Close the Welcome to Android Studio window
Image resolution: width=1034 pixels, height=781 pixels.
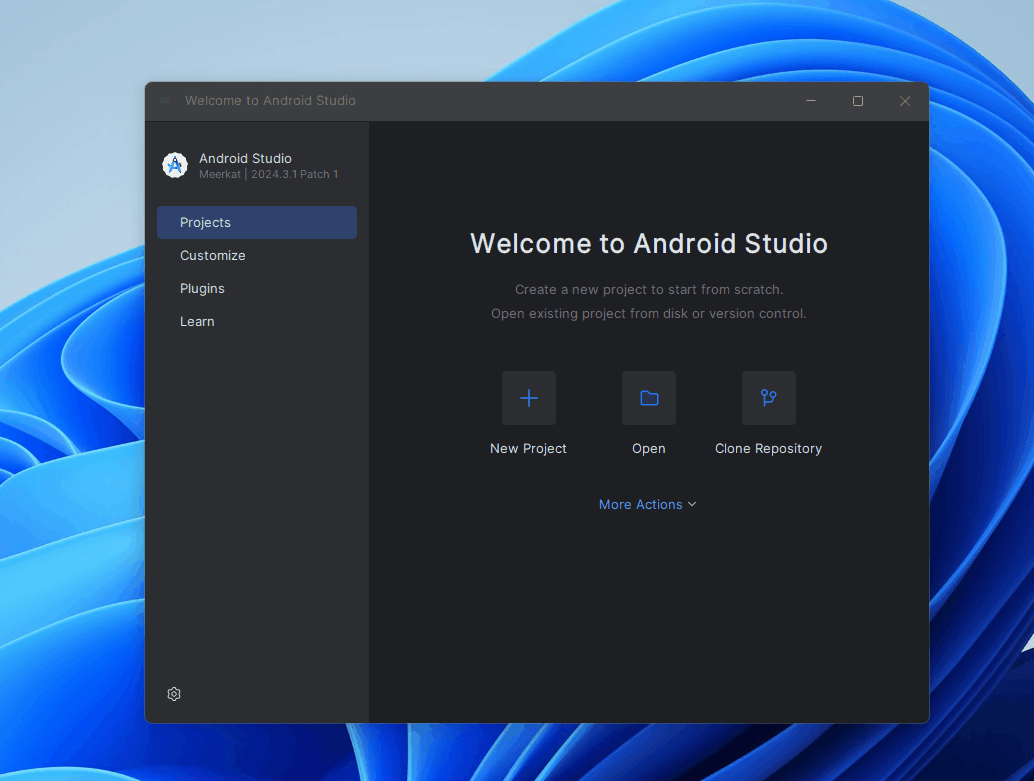click(905, 101)
